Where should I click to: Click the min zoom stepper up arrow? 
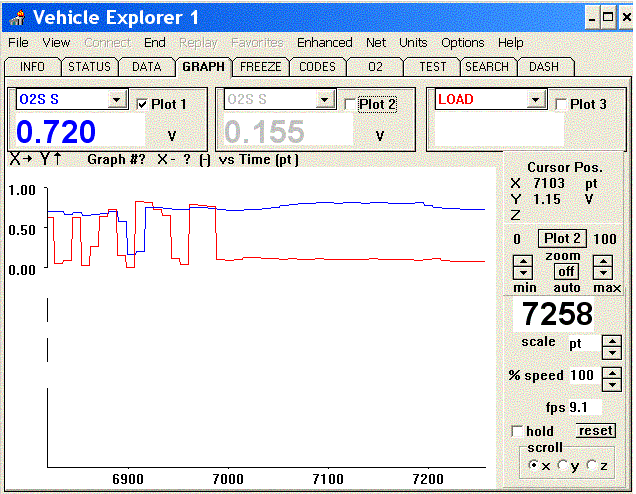click(x=522, y=262)
